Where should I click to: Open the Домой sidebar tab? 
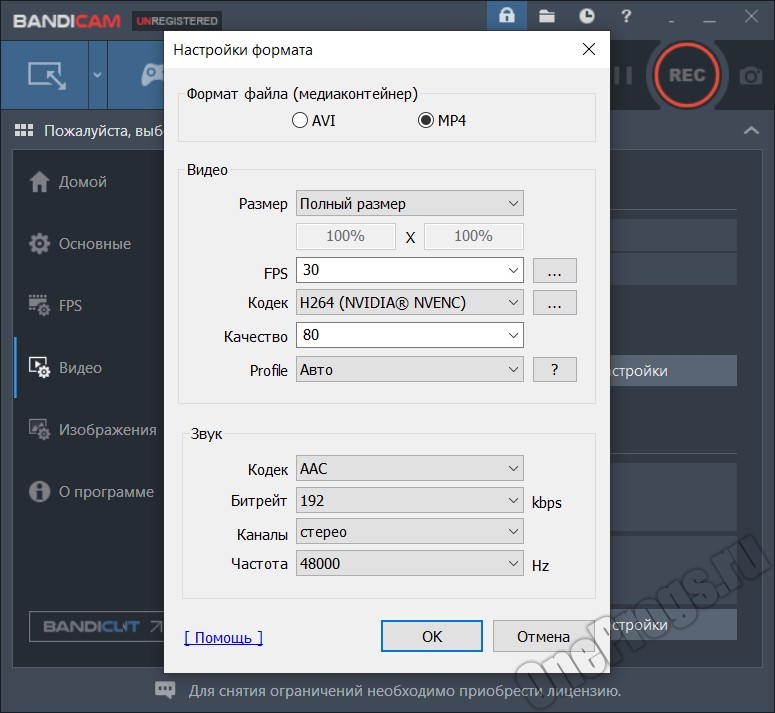(x=82, y=182)
